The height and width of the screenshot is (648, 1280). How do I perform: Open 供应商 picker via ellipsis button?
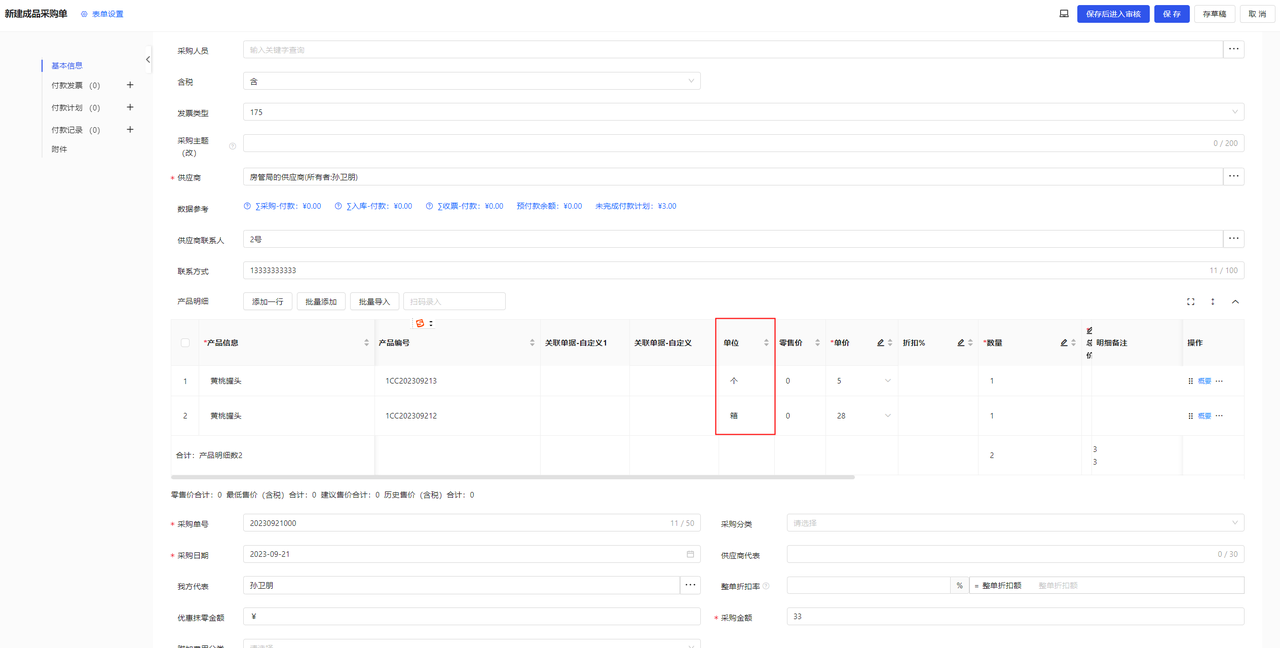[1234, 176]
